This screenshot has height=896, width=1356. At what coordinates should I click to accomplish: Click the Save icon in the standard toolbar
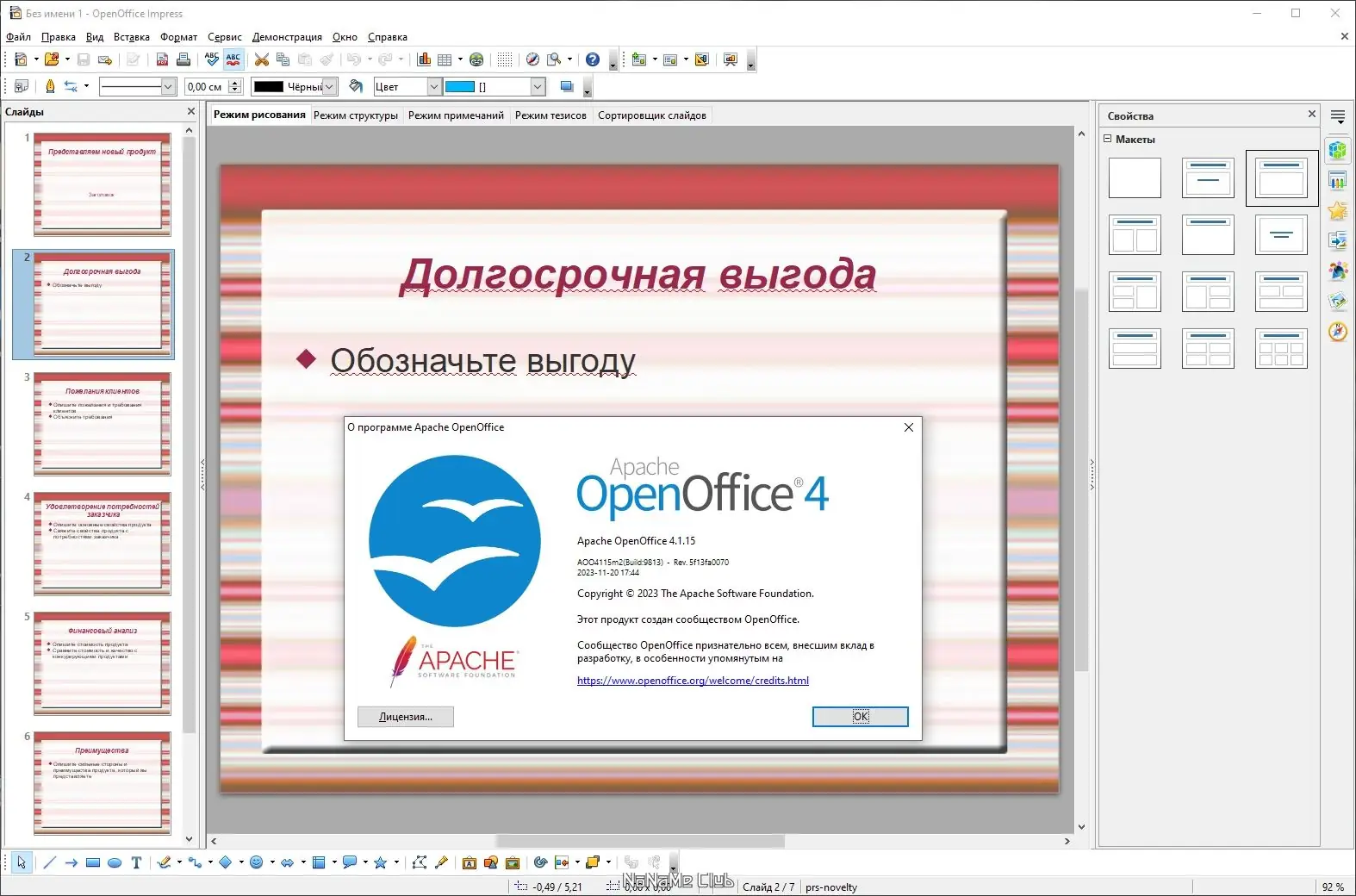pos(84,59)
